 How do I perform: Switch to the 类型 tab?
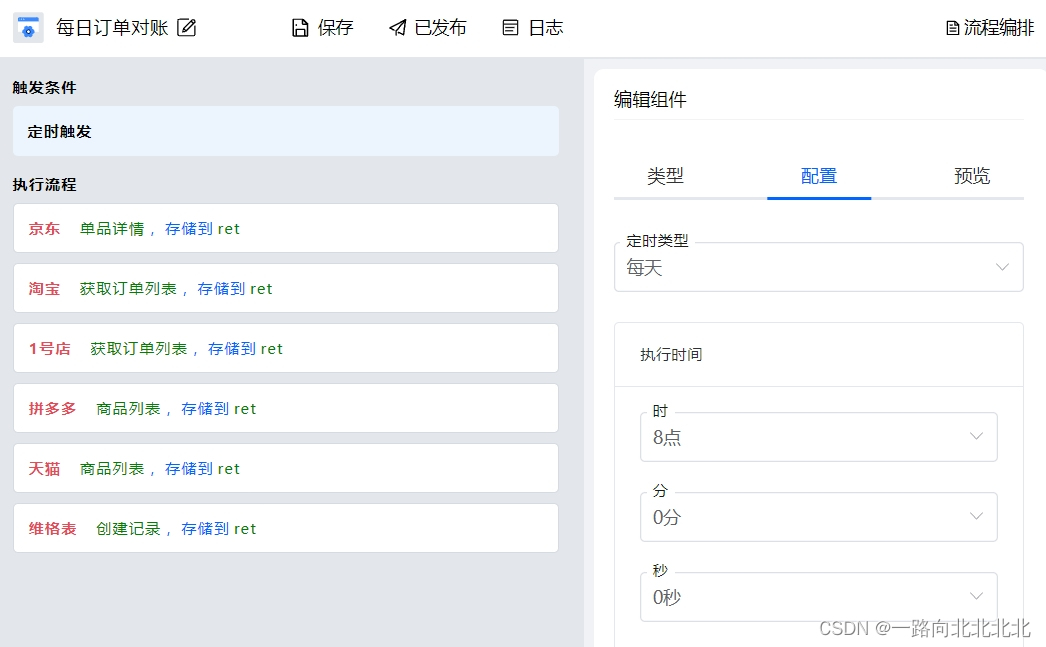coord(665,176)
